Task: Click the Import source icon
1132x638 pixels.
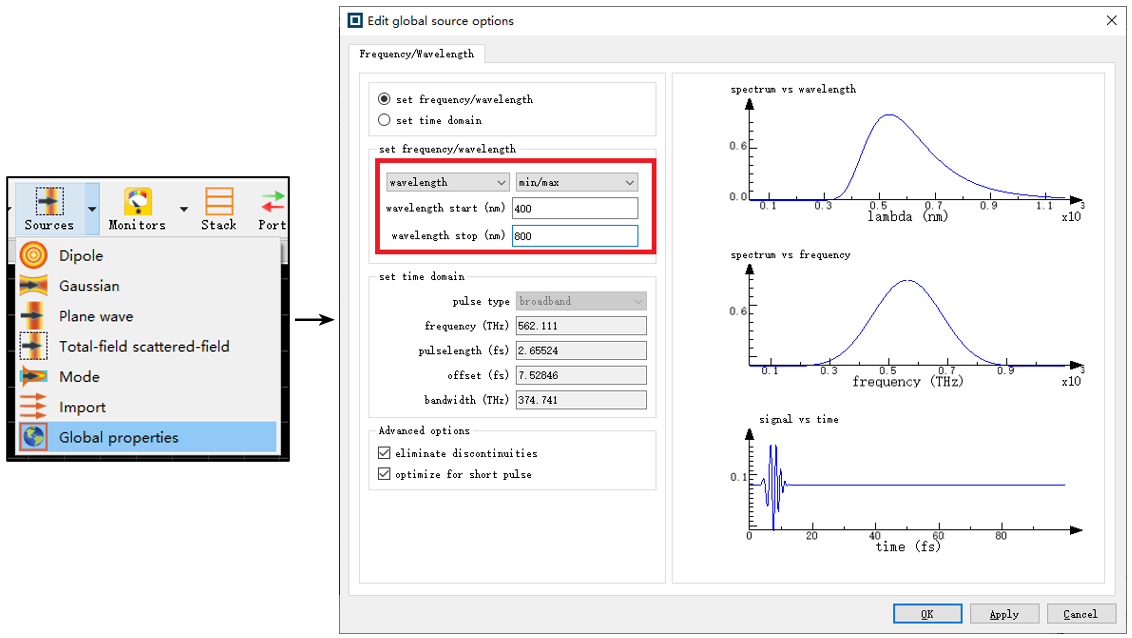Action: coord(33,407)
